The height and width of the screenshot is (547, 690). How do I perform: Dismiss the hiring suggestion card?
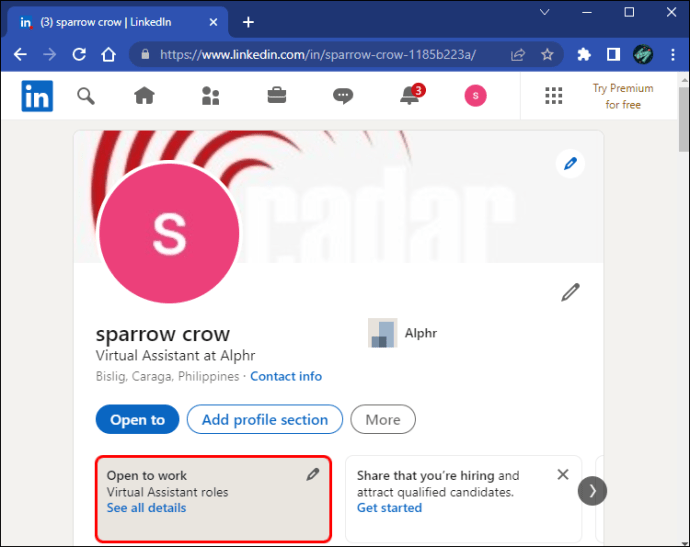pos(563,474)
